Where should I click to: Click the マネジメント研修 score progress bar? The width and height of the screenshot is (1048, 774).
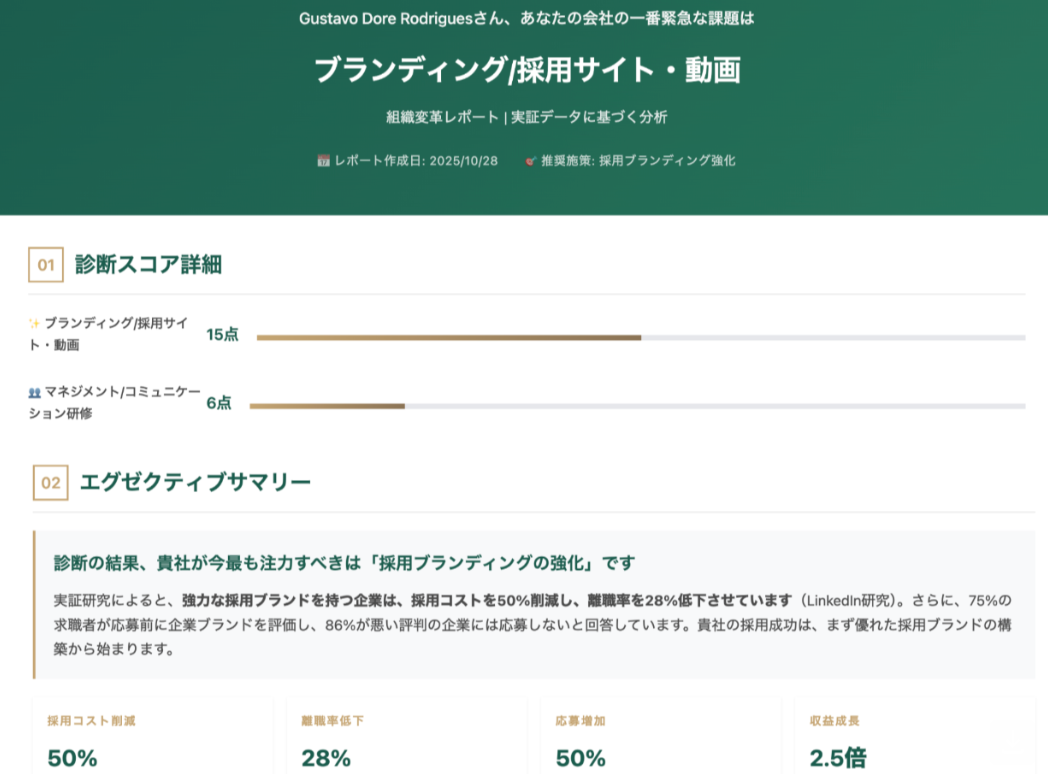pos(637,406)
